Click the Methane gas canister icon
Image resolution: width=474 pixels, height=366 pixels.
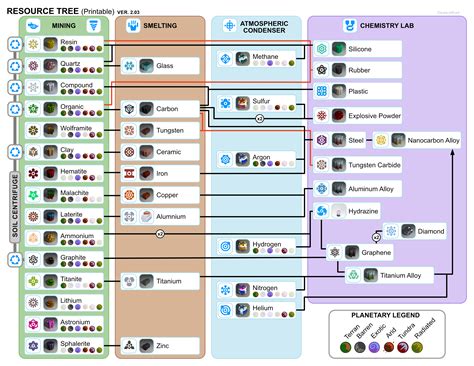pyautogui.click(x=243, y=59)
